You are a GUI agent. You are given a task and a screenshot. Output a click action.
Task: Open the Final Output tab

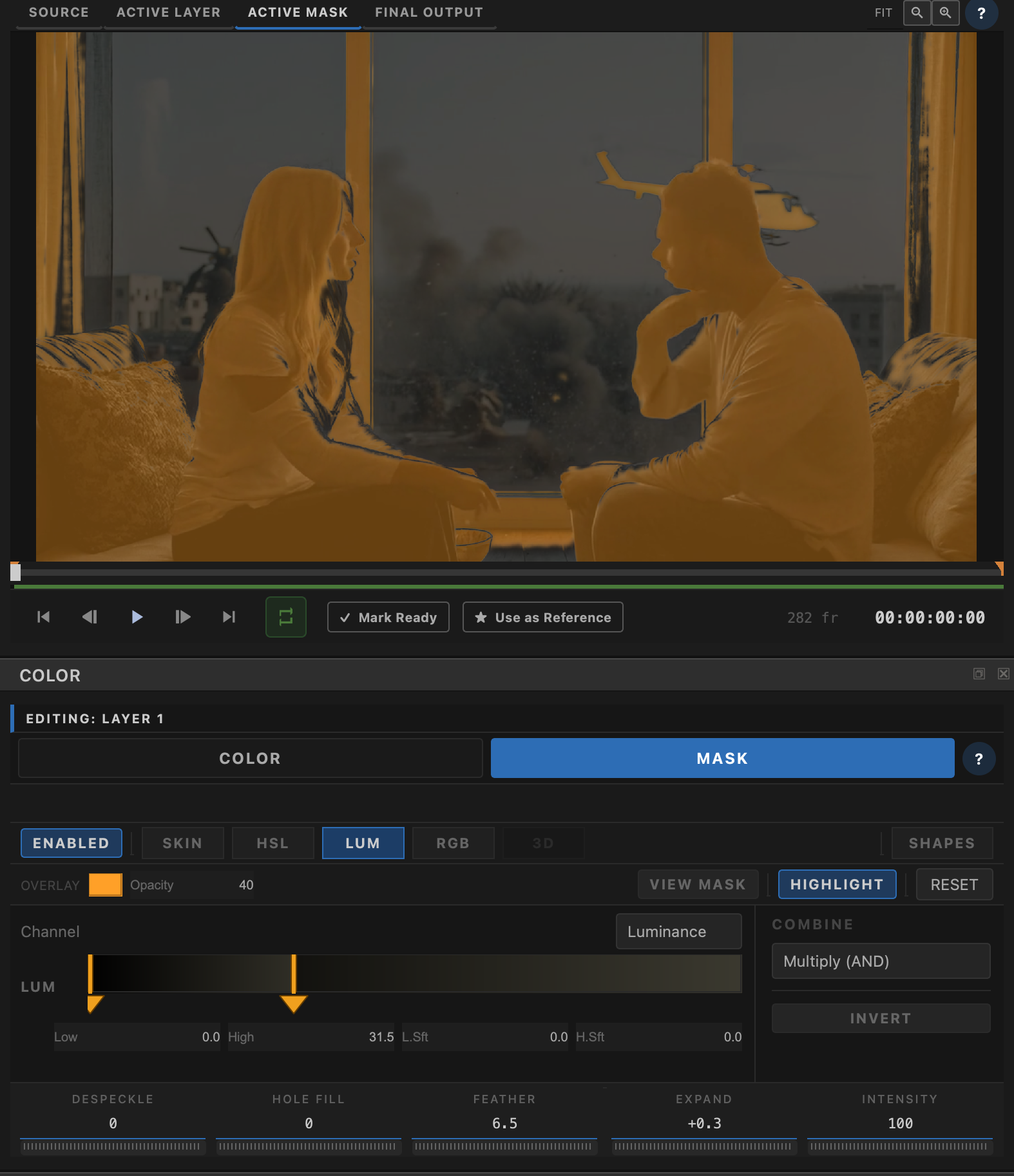pyautogui.click(x=429, y=13)
